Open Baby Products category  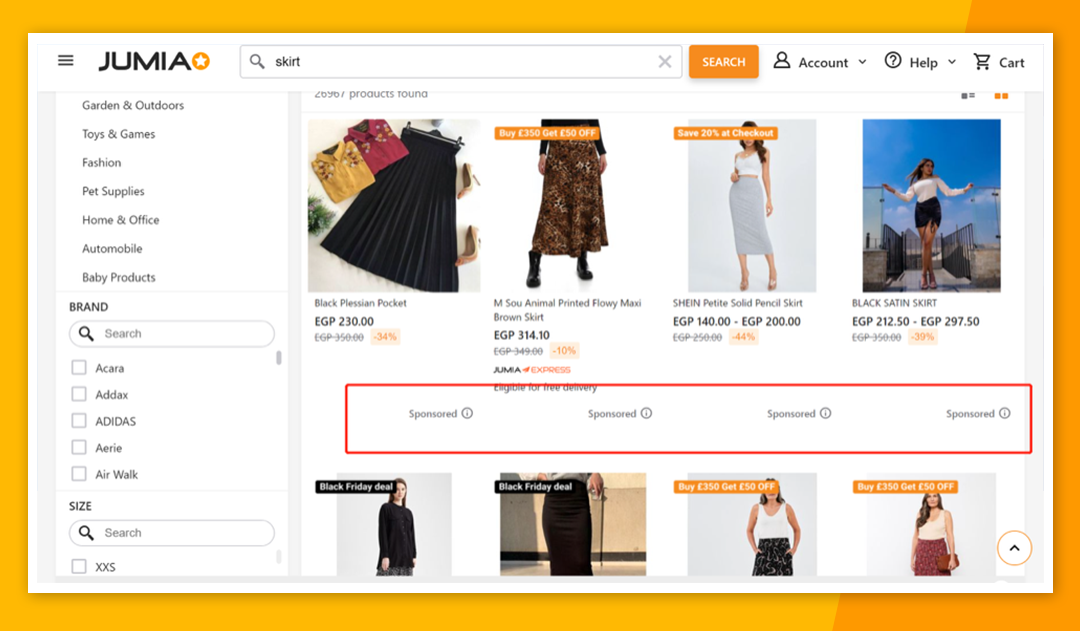click(x=118, y=277)
